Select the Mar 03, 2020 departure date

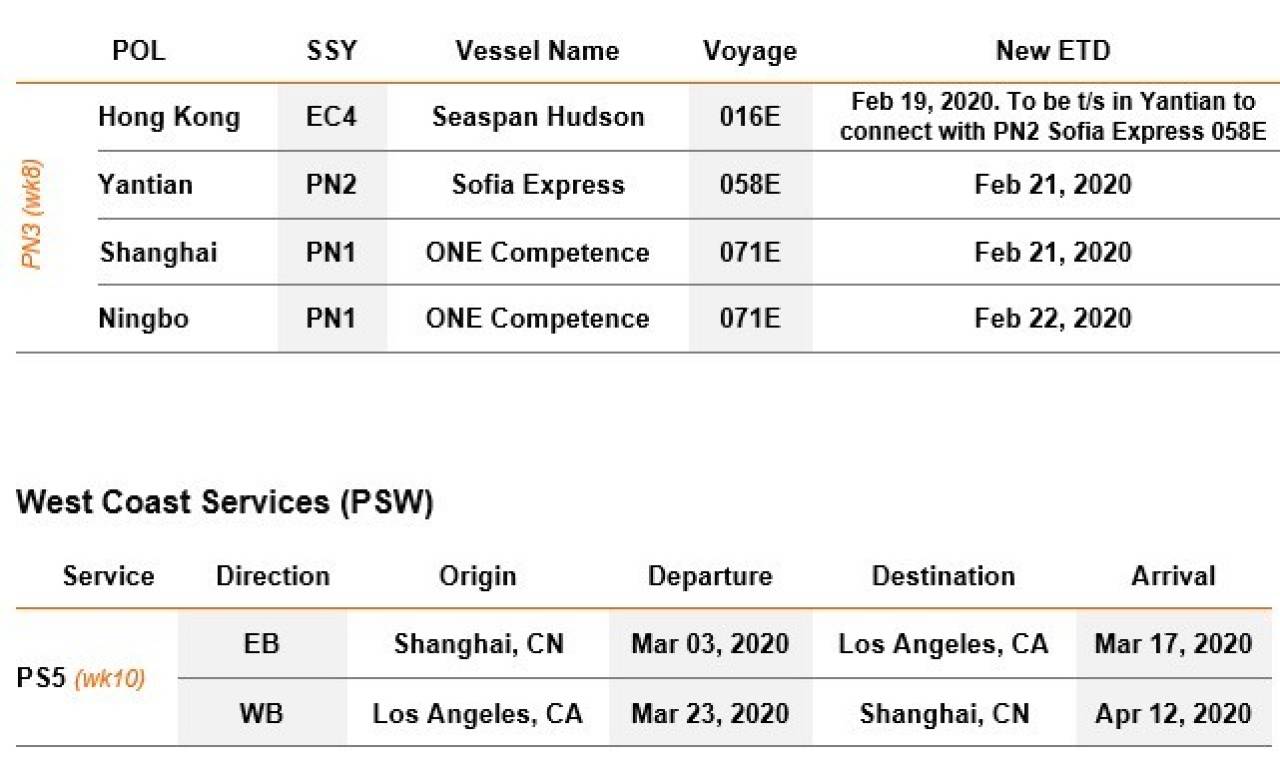tap(710, 643)
